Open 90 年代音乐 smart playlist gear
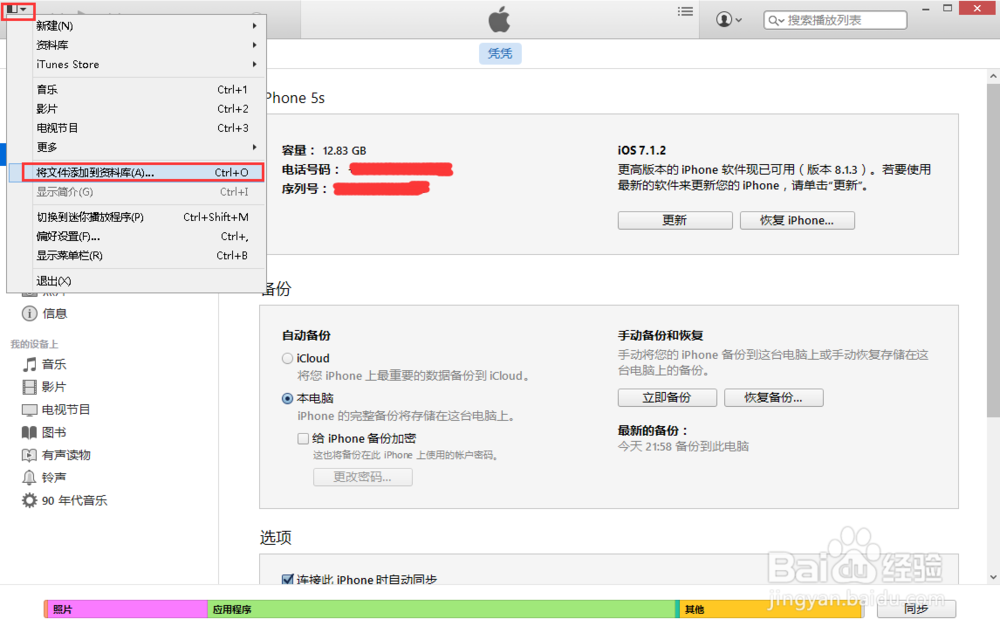The image size is (1000, 633). click(x=29, y=500)
